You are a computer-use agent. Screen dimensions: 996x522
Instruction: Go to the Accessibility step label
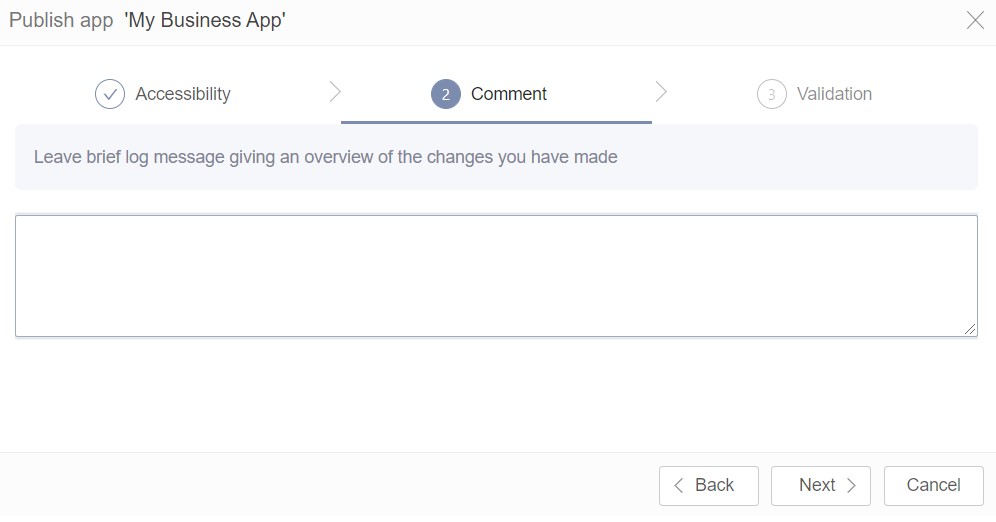click(x=183, y=94)
